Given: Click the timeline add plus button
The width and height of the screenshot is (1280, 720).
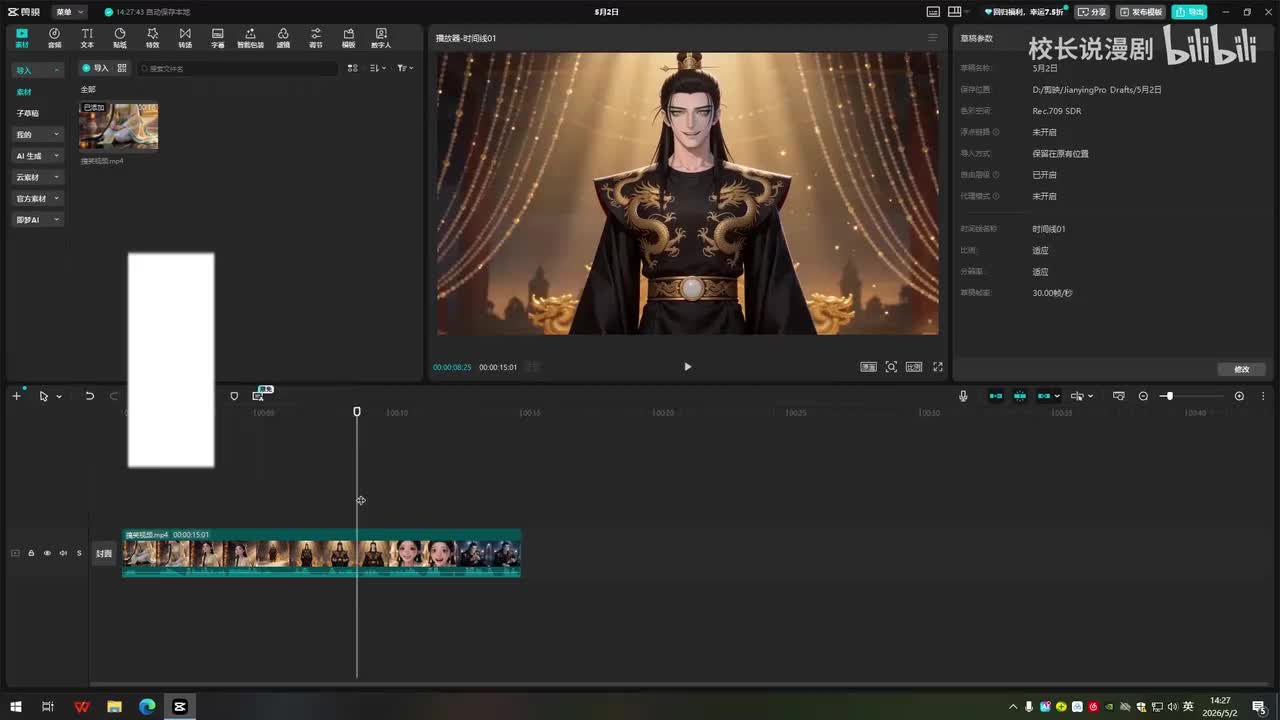Looking at the screenshot, I should 16,396.
